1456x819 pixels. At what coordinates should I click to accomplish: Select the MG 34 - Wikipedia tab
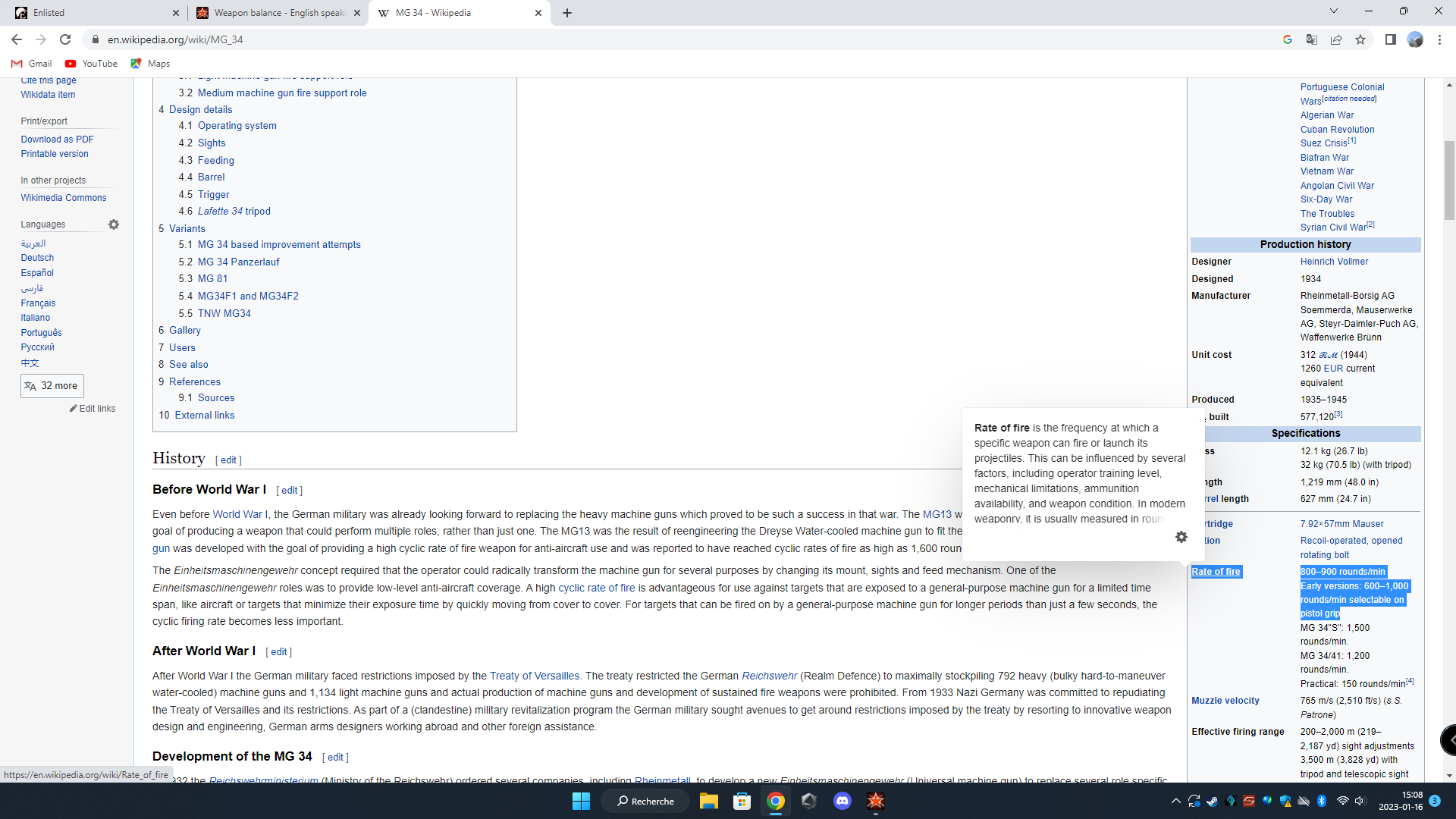(460, 13)
